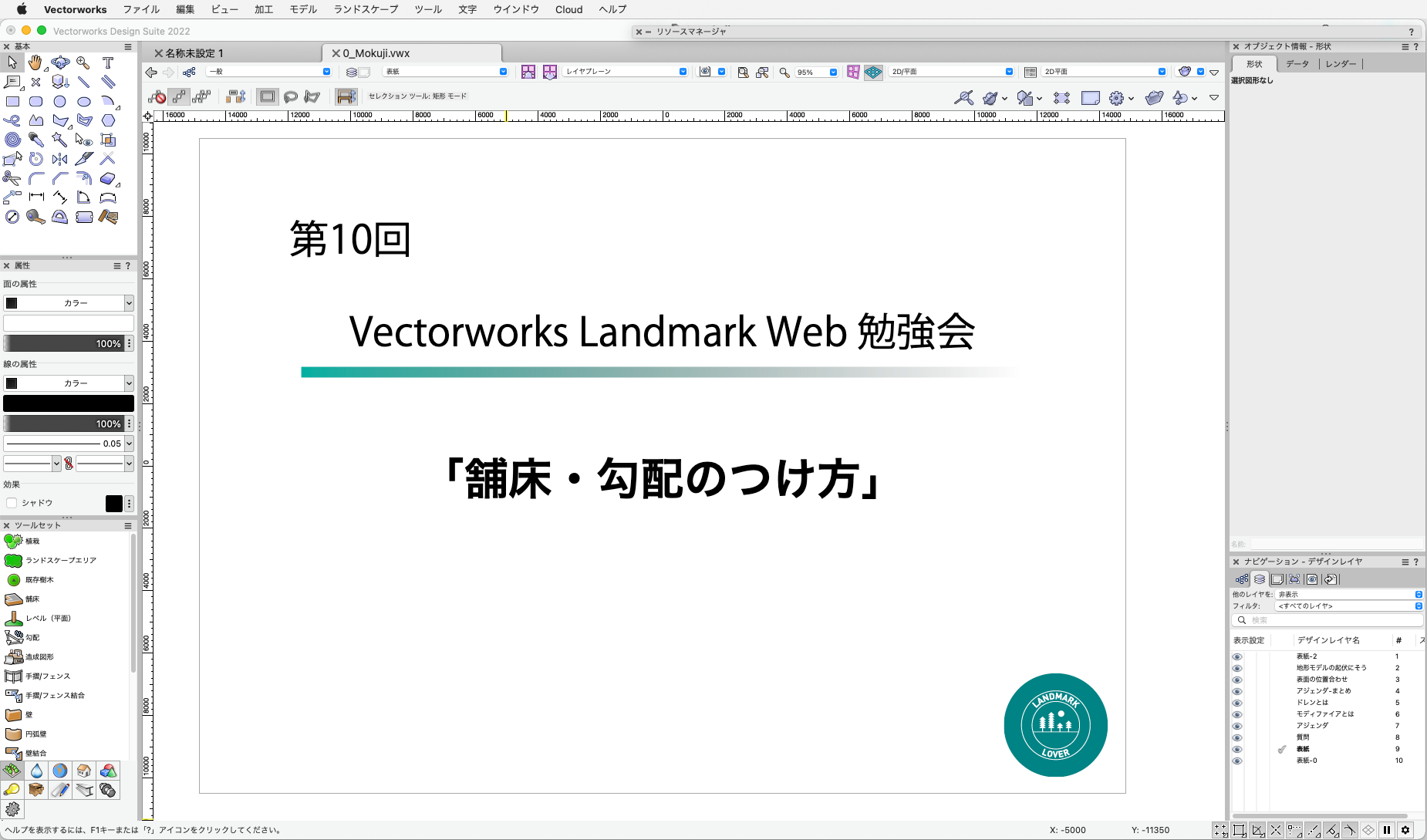Select the Text tool
This screenshot has height=840, width=1427.
(108, 62)
